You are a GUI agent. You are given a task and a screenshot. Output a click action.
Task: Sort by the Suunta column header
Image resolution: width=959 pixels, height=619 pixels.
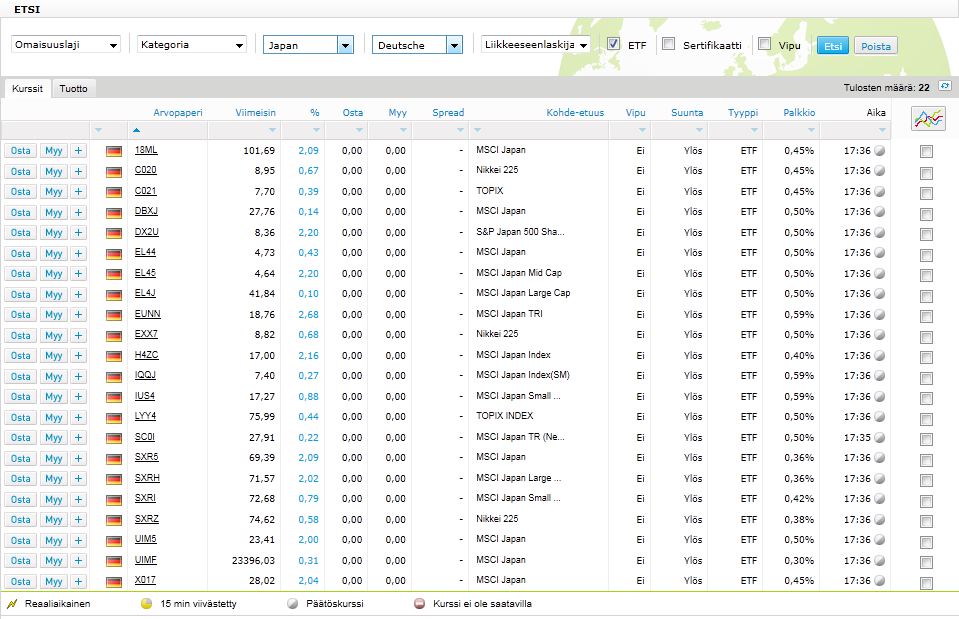[x=687, y=113]
